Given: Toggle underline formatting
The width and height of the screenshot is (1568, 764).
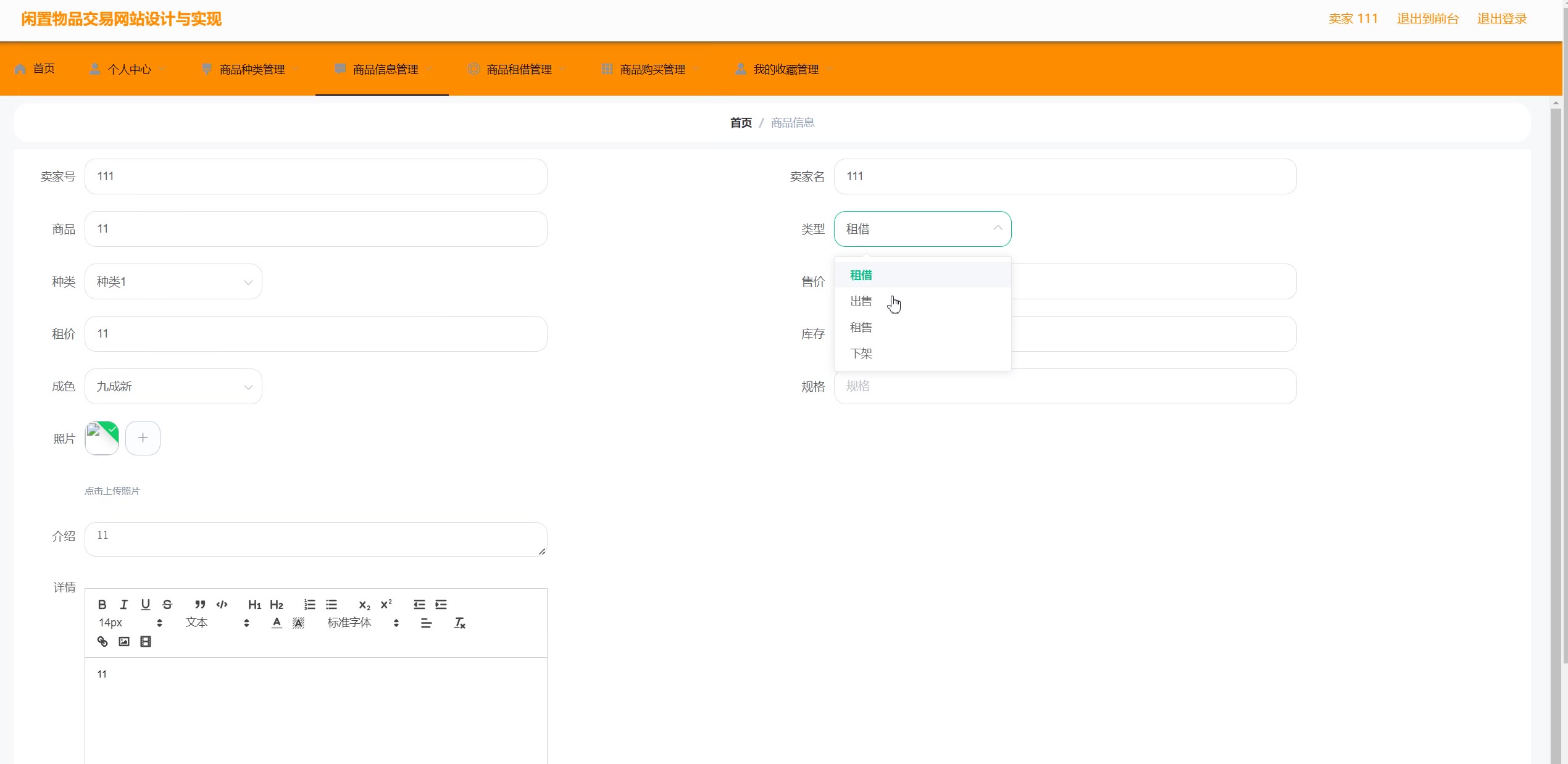Looking at the screenshot, I should tap(146, 604).
